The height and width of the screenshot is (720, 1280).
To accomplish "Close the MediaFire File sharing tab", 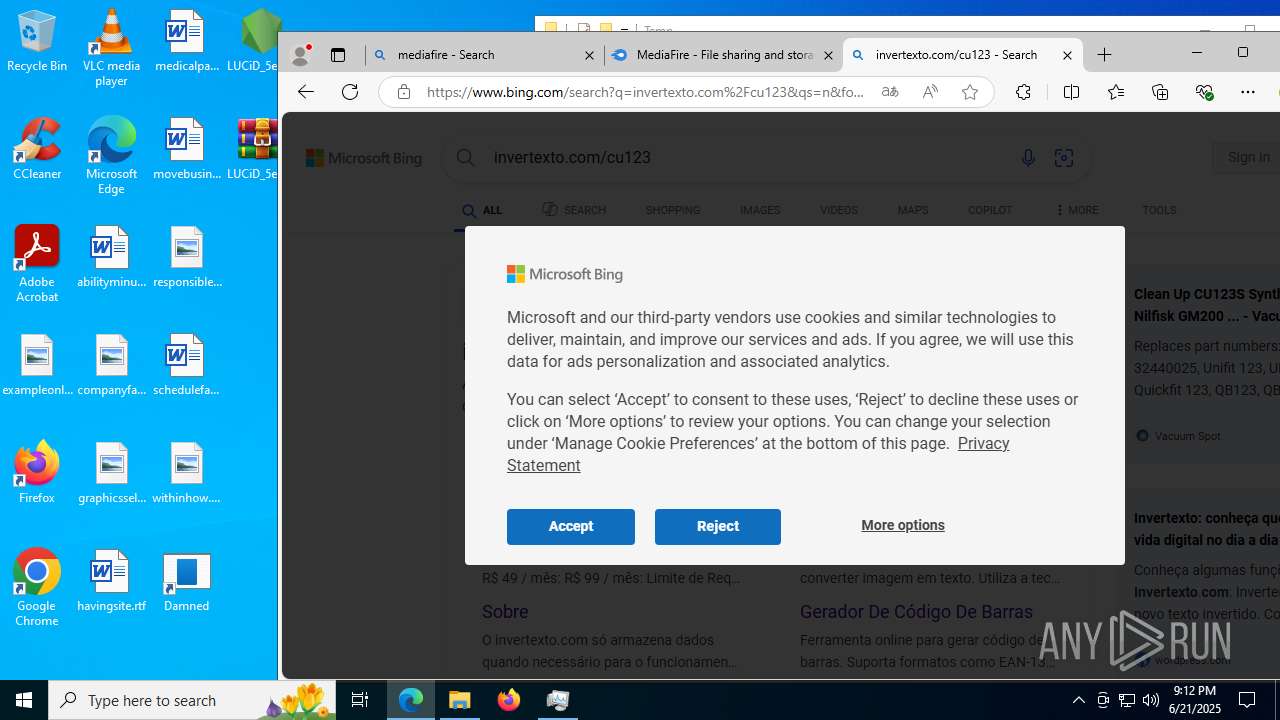I will click(x=828, y=56).
